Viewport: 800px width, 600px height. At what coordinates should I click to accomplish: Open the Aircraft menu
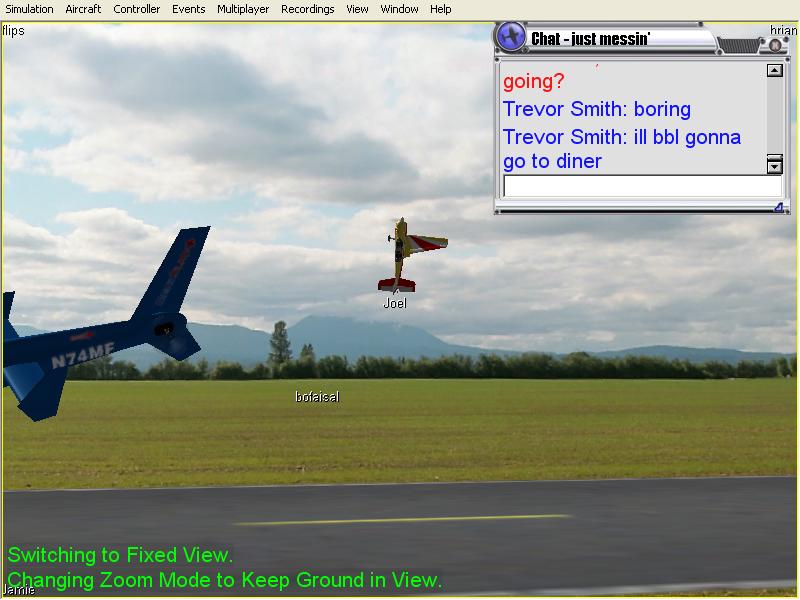click(x=83, y=9)
